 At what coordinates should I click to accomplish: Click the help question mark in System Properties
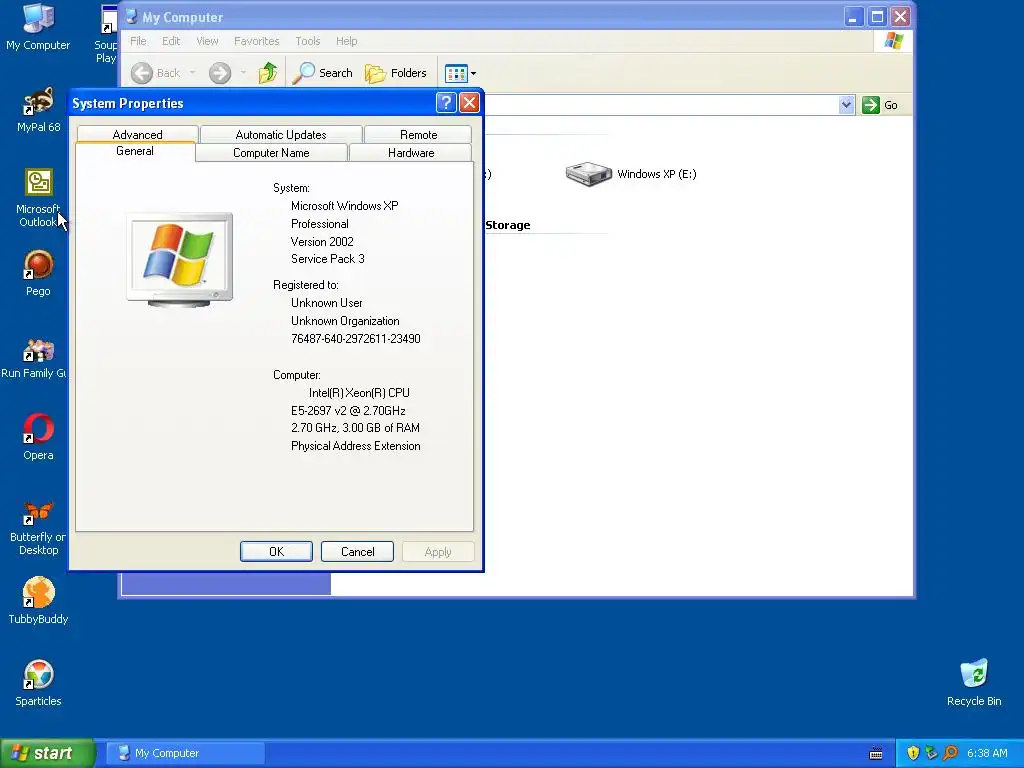tap(445, 103)
